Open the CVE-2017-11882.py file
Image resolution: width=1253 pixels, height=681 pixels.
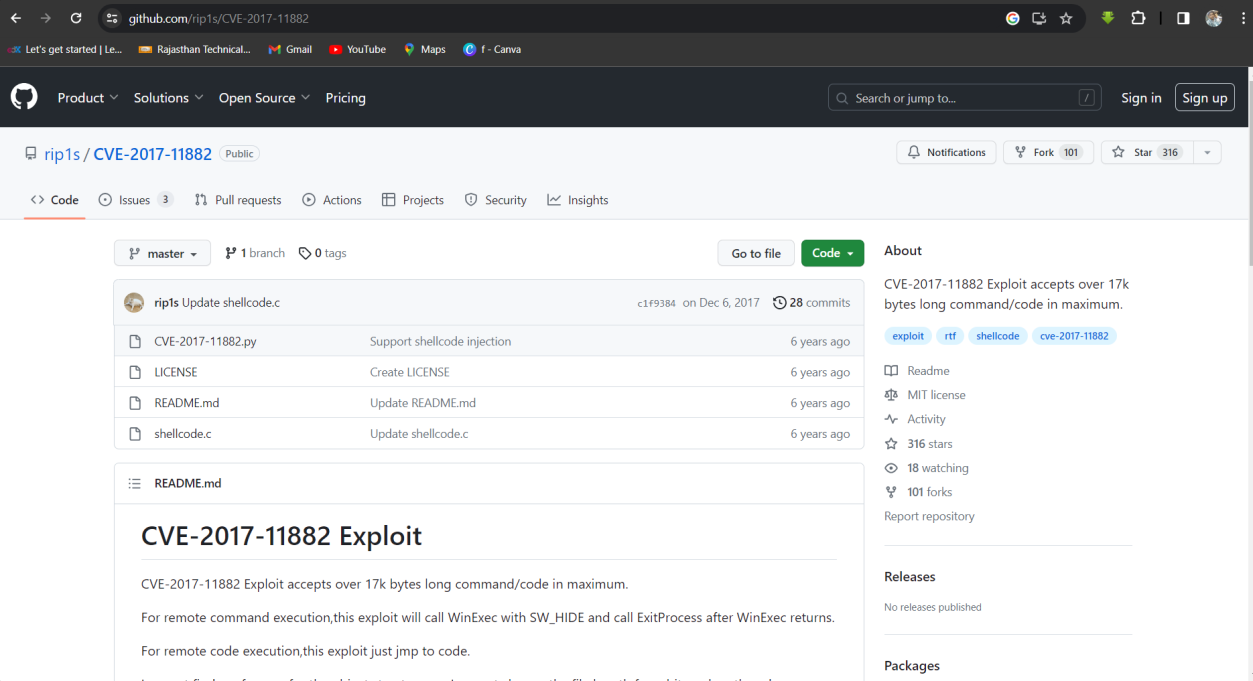(205, 341)
